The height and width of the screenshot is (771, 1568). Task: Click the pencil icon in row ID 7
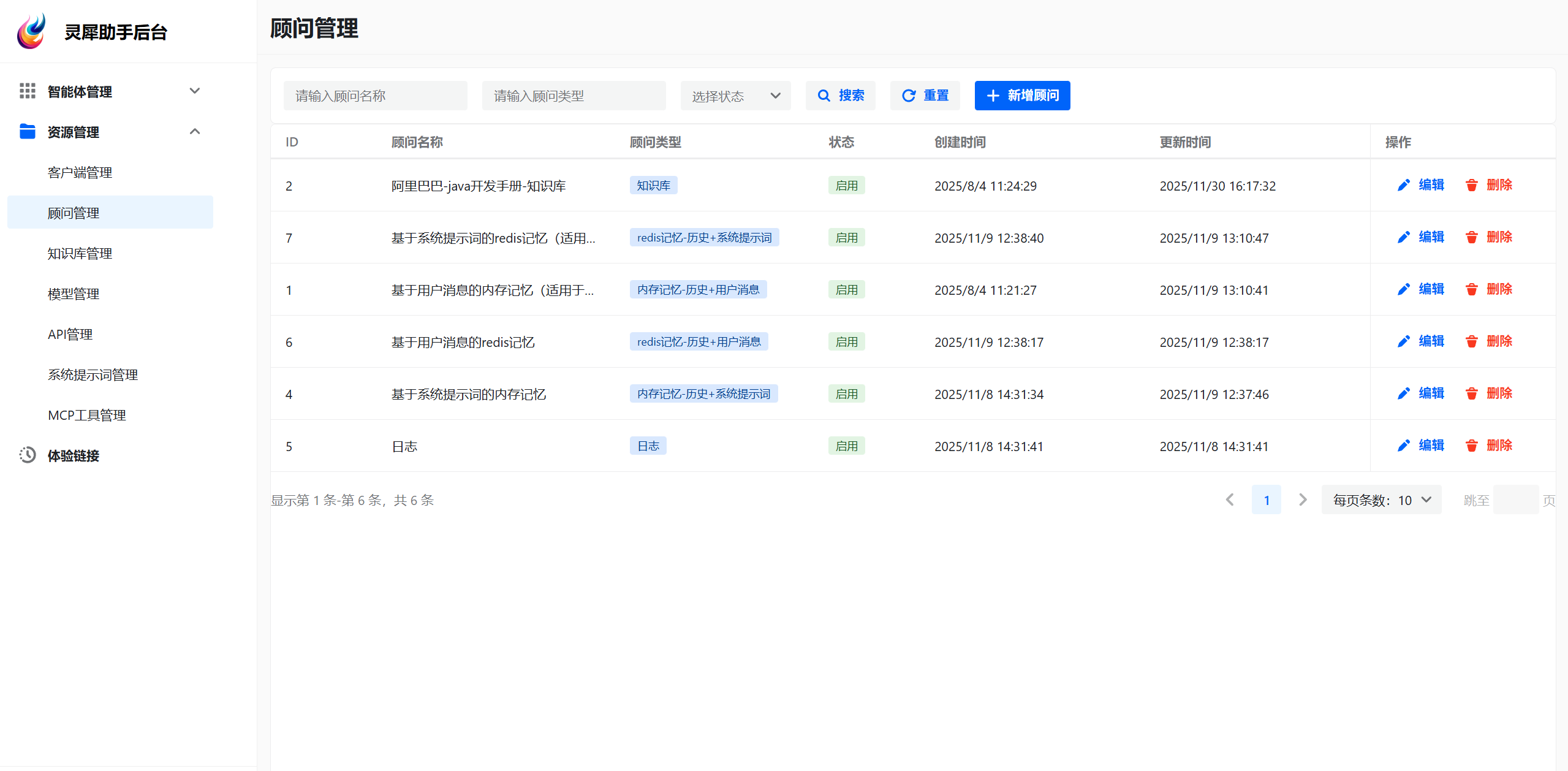1403,237
